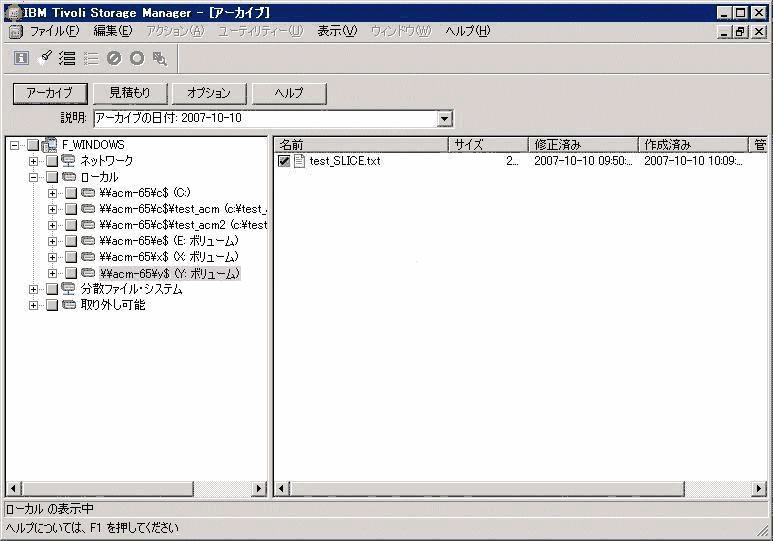Open the 編集(E) menu

click(113, 31)
